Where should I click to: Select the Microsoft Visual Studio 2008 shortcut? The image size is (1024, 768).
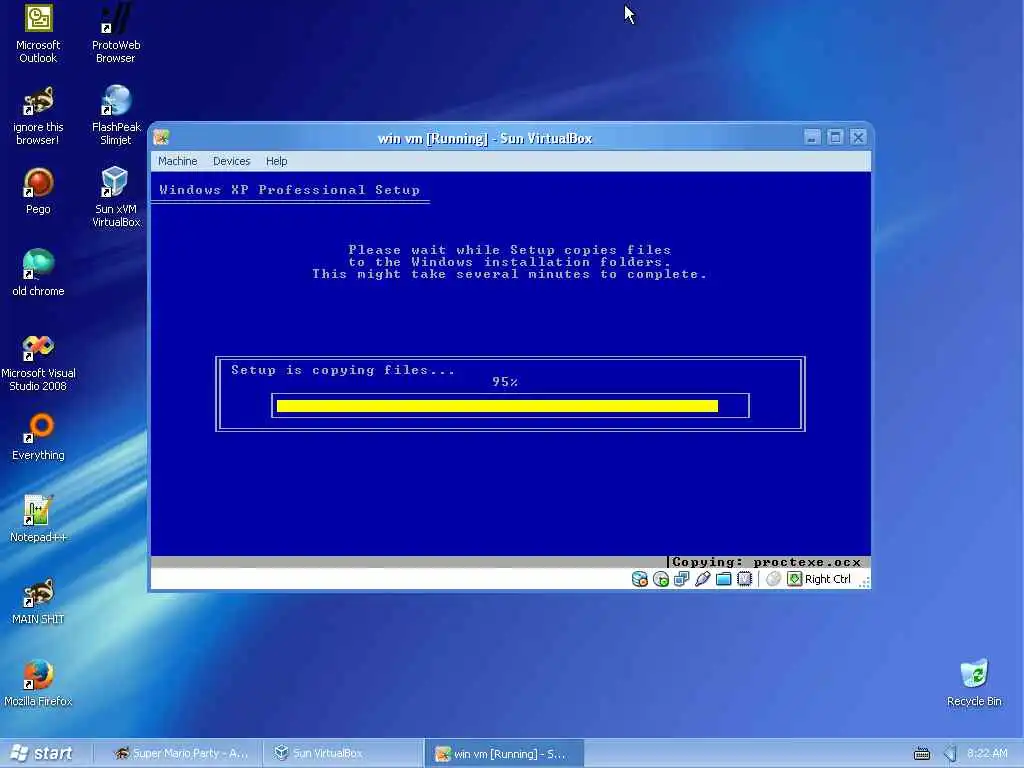[38, 363]
